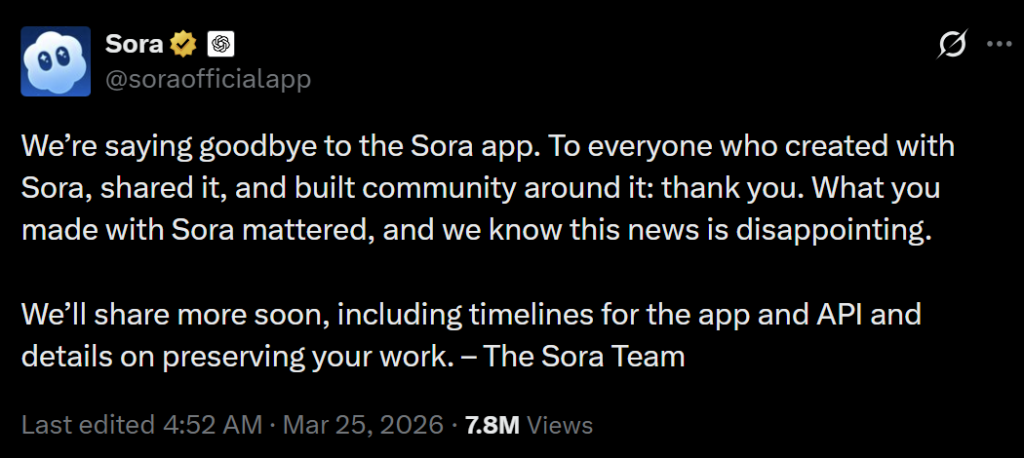Click the first paragraph of the post
Viewport: 1024px width, 458px height.
tap(480, 189)
